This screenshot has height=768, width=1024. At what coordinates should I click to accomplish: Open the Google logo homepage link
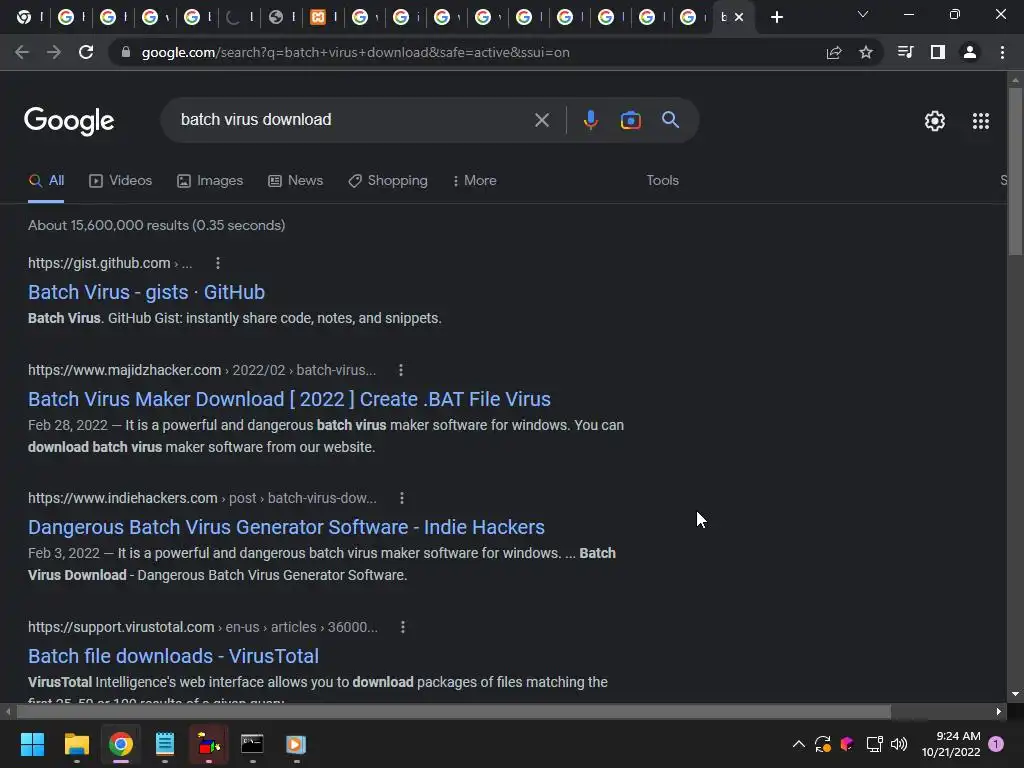pos(69,121)
